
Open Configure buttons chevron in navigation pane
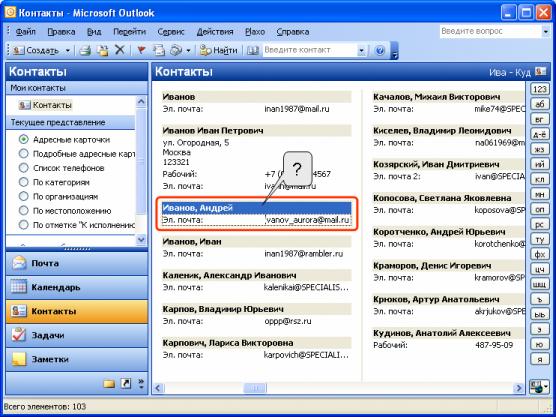pos(141,383)
